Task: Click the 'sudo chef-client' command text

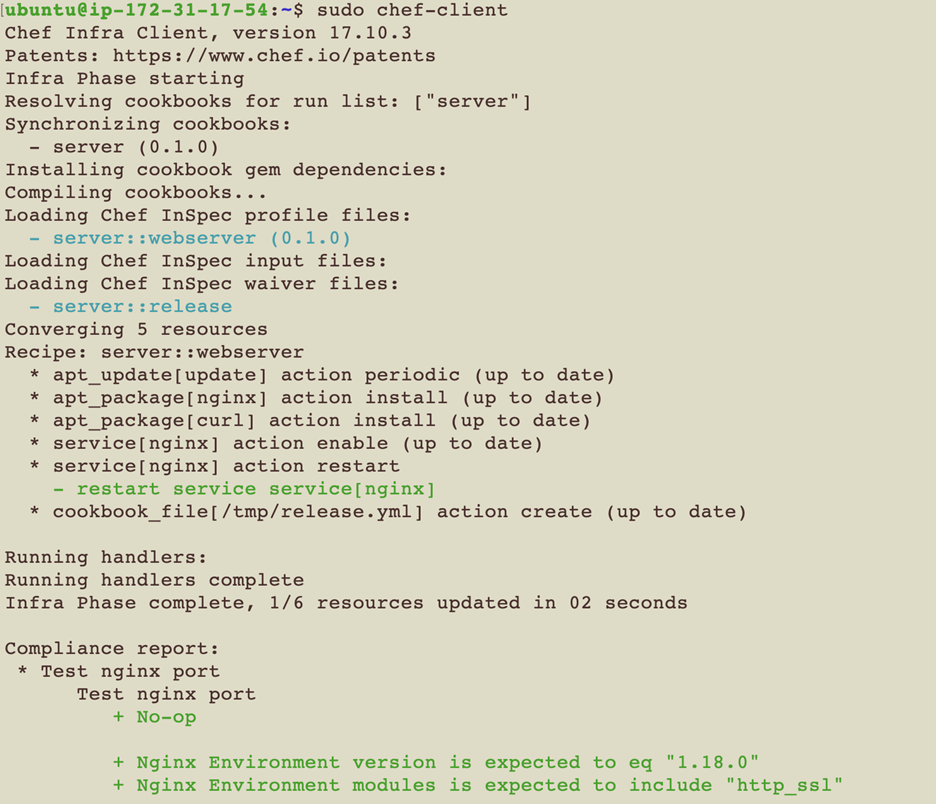Action: point(412,11)
